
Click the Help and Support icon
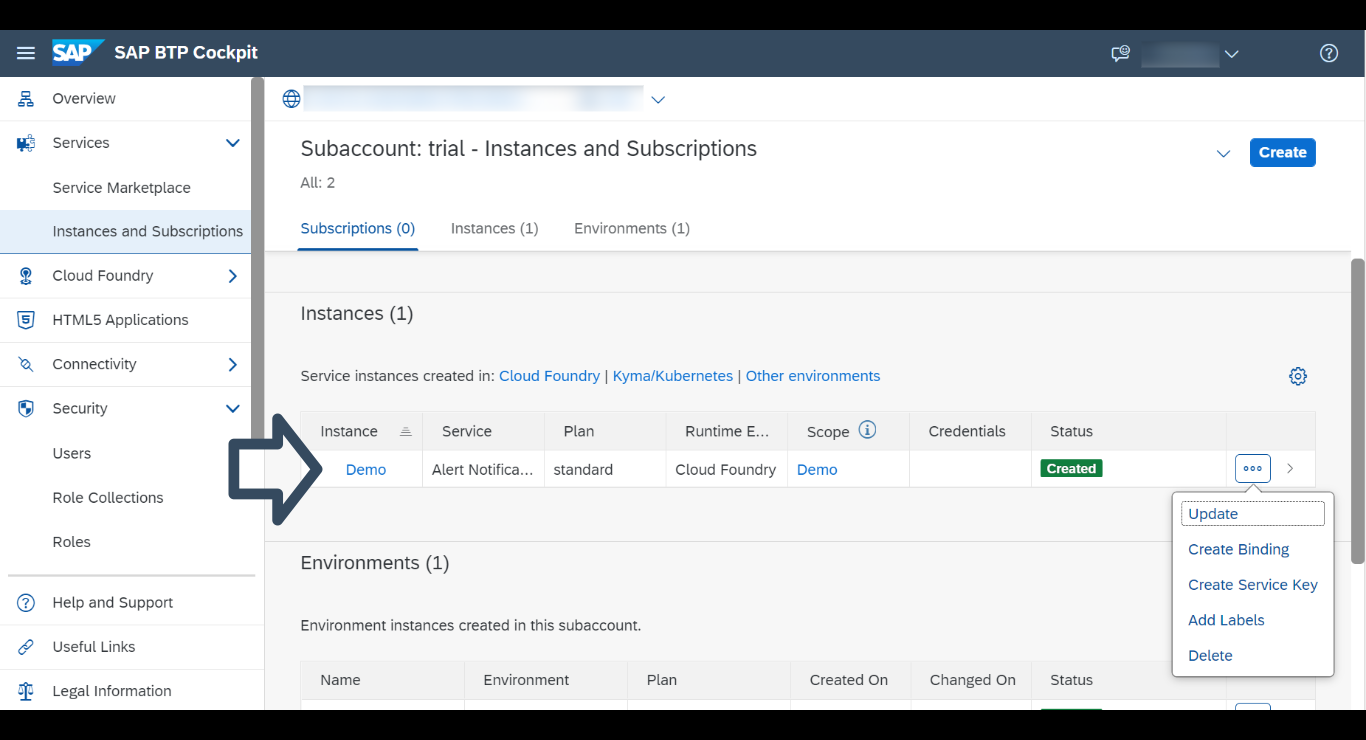point(26,603)
